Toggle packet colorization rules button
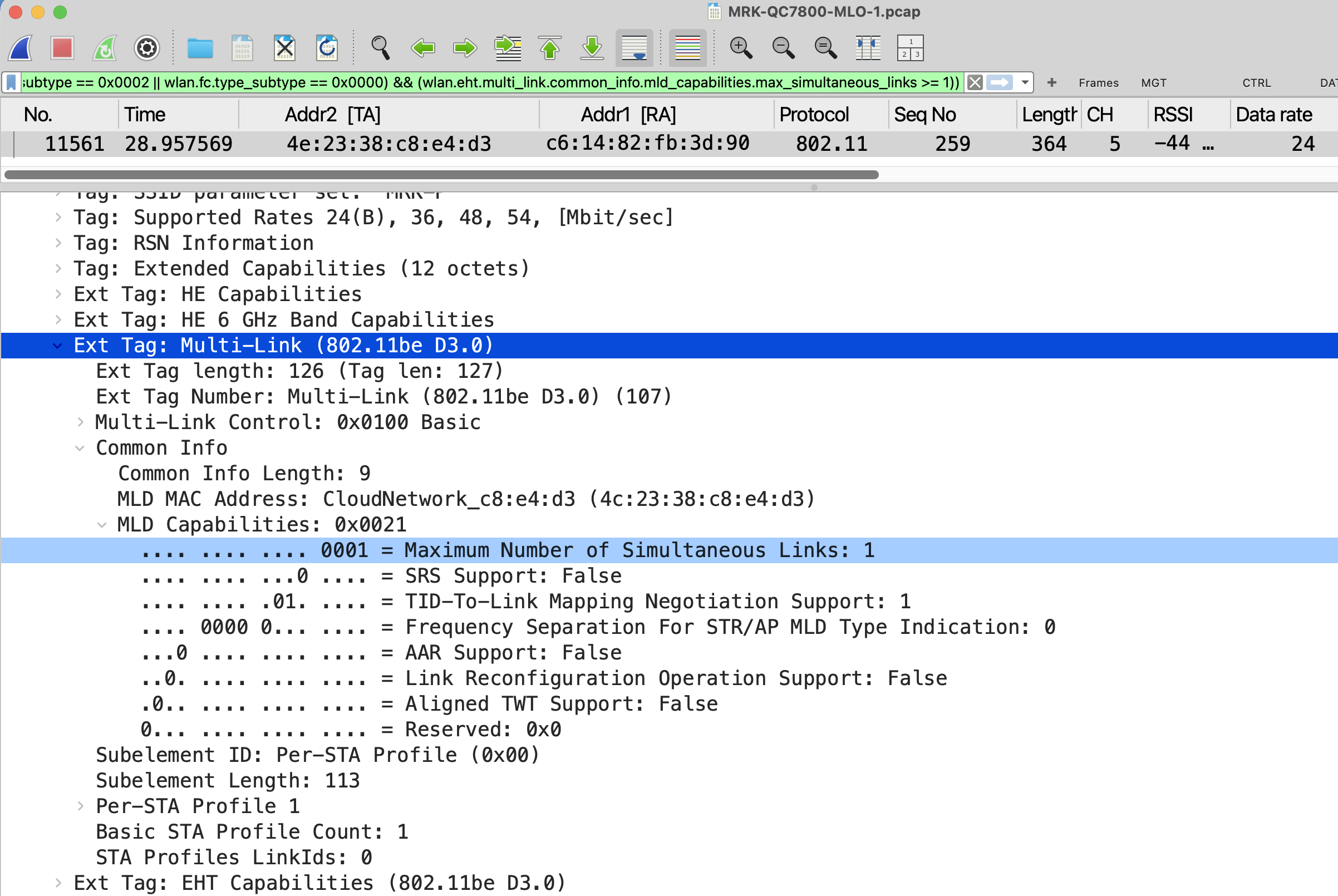 click(x=687, y=48)
